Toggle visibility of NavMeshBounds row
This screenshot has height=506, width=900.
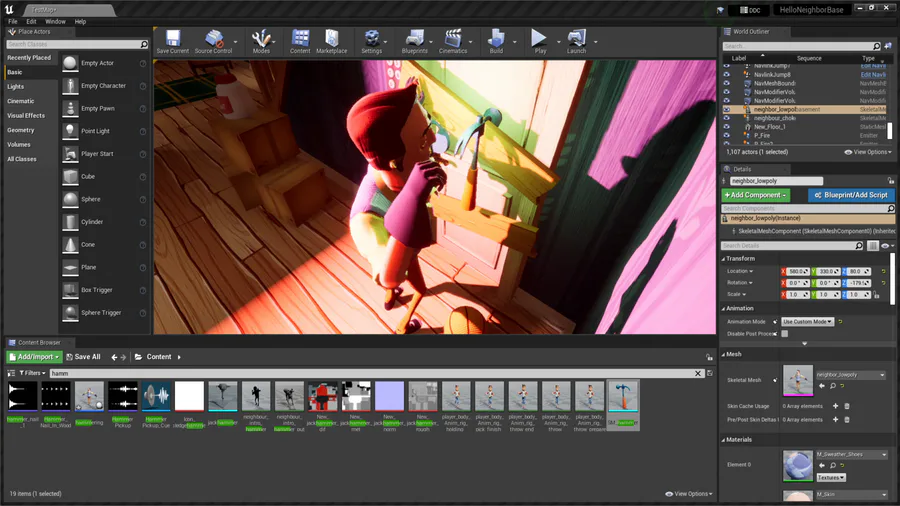[x=726, y=83]
